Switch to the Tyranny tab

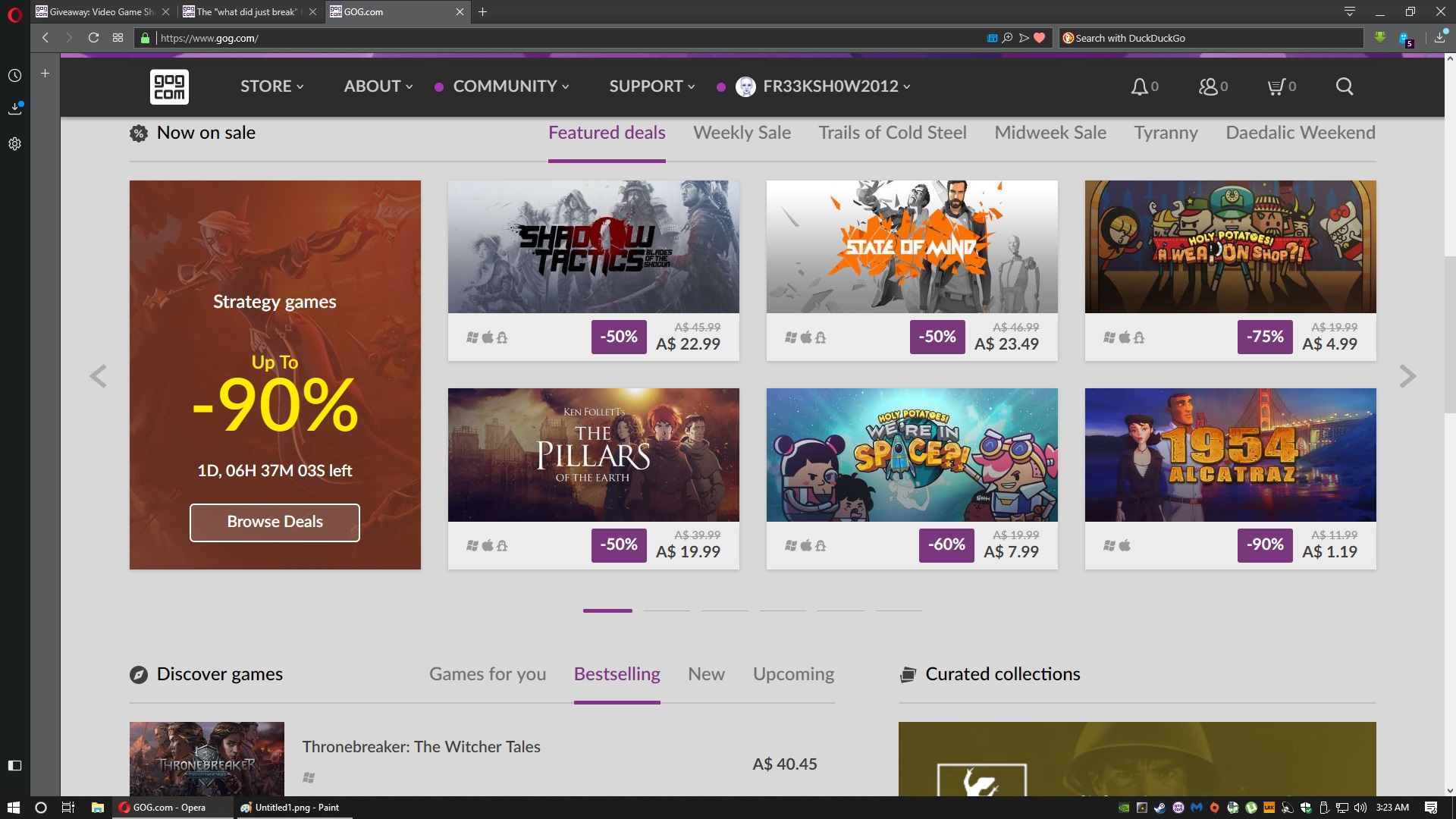point(1166,133)
